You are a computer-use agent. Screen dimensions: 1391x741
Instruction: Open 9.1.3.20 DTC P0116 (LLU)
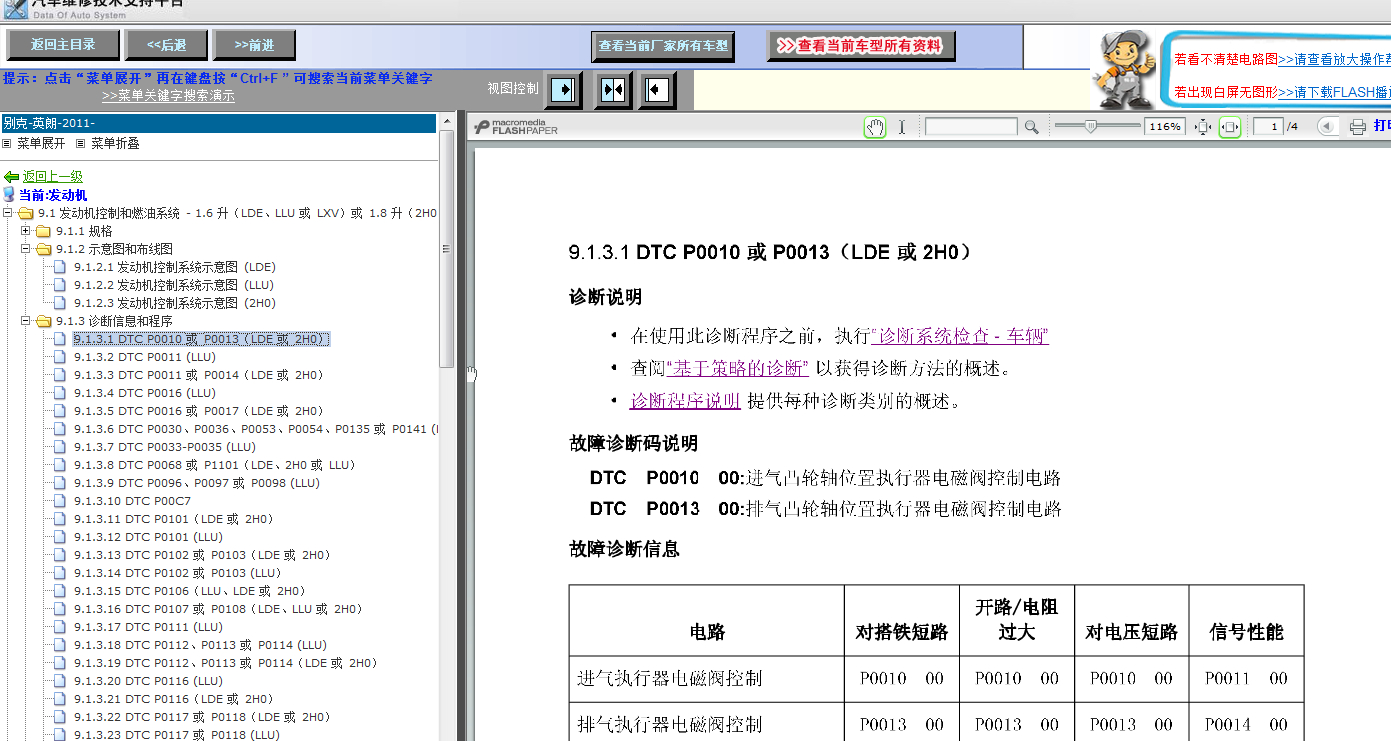coord(149,681)
